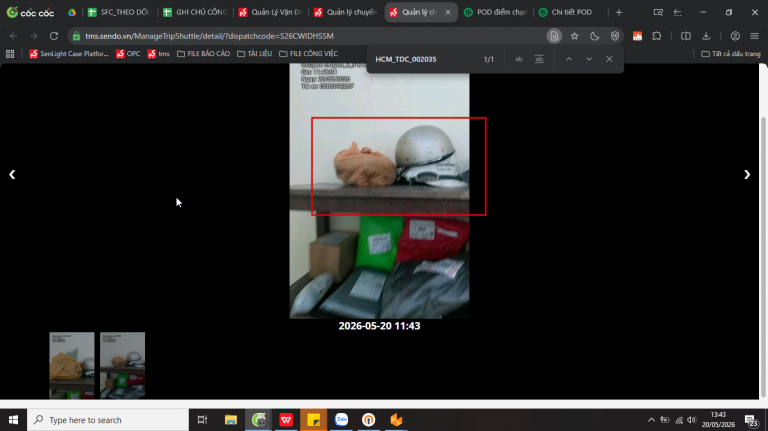View site security lock info
This screenshot has height=431, width=768.
(76, 36)
